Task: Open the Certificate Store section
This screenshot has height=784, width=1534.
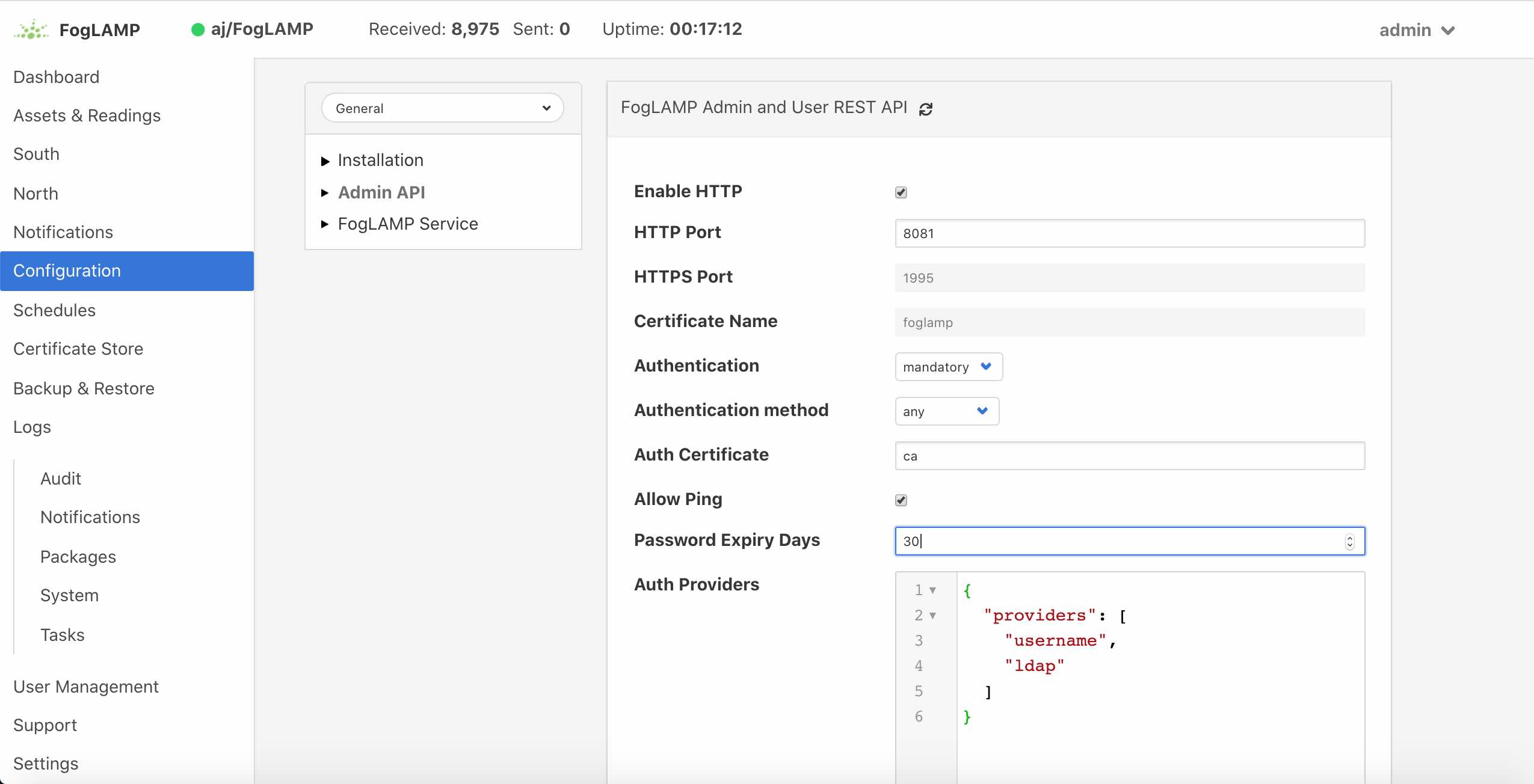Action: pos(78,349)
